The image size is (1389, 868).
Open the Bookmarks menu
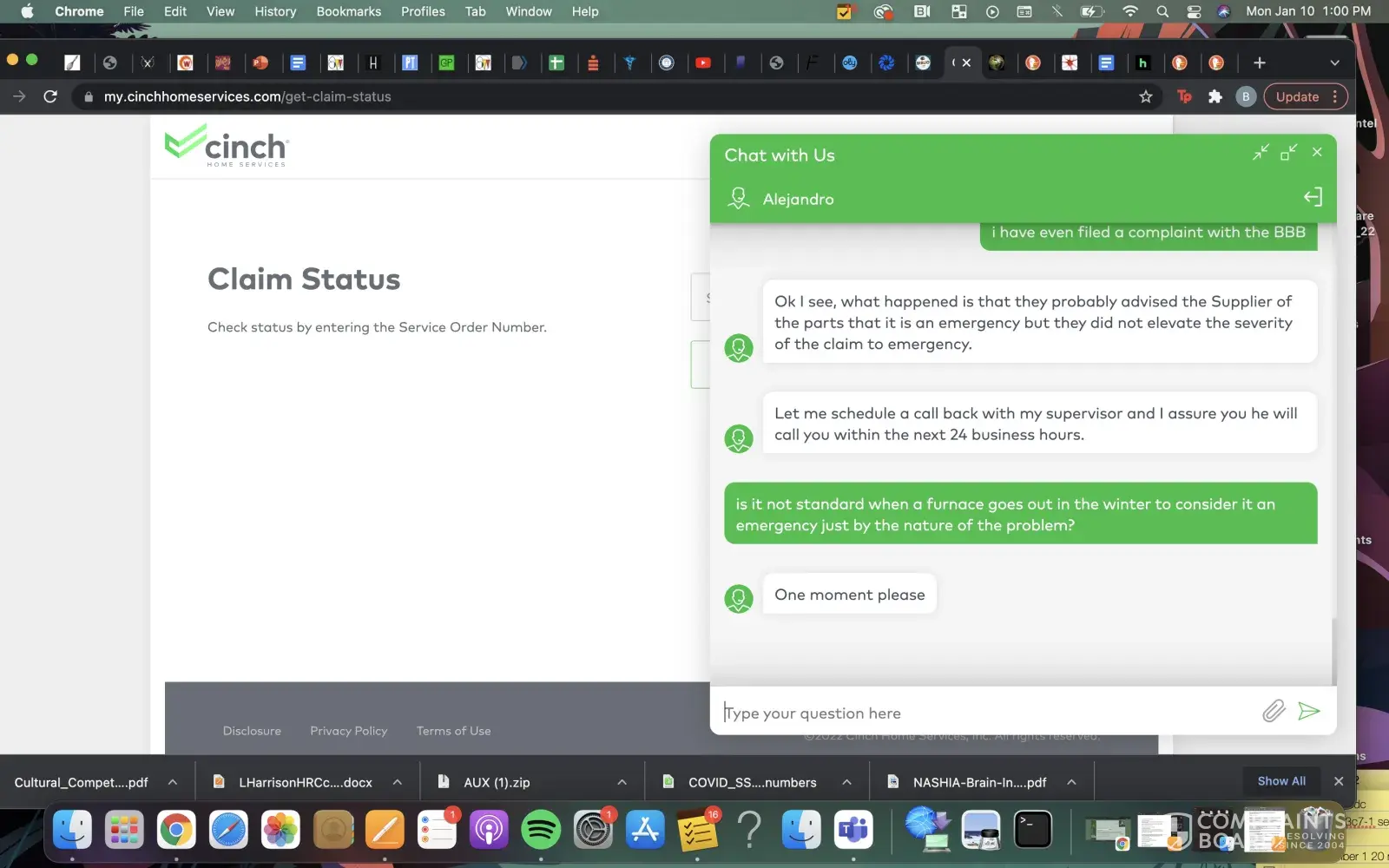pyautogui.click(x=348, y=11)
